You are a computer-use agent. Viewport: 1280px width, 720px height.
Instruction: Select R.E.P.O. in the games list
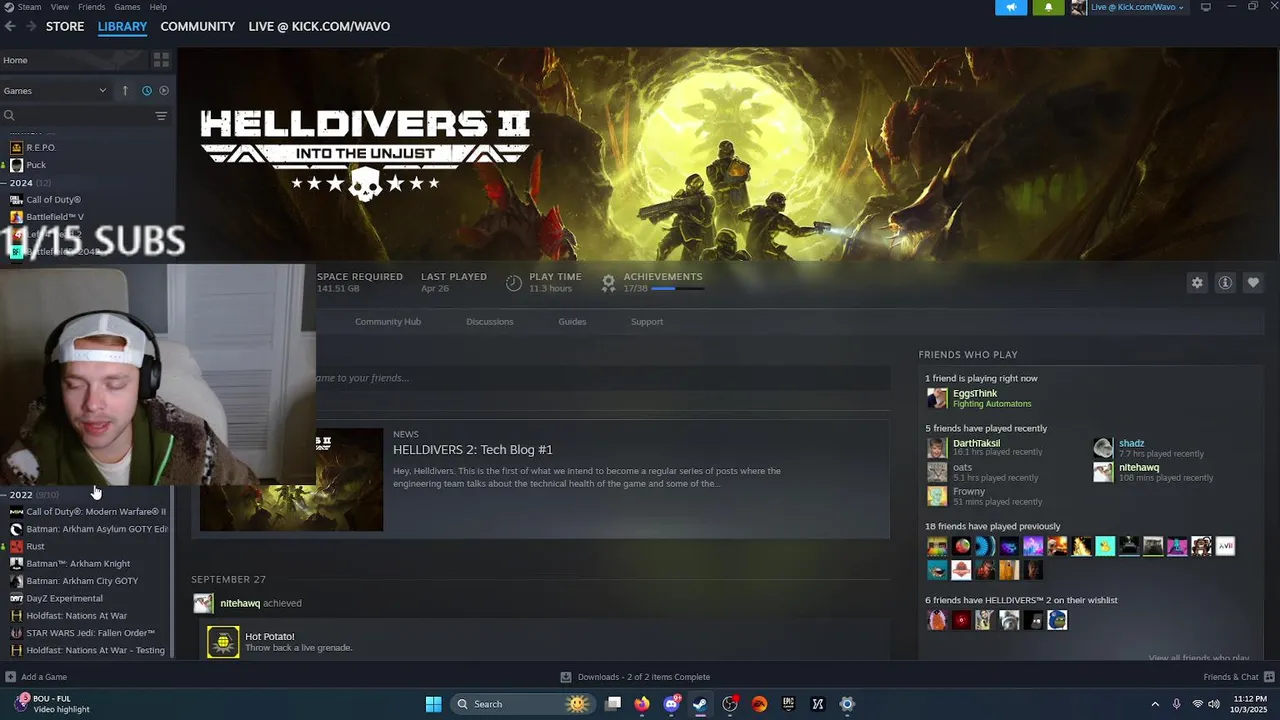41,148
